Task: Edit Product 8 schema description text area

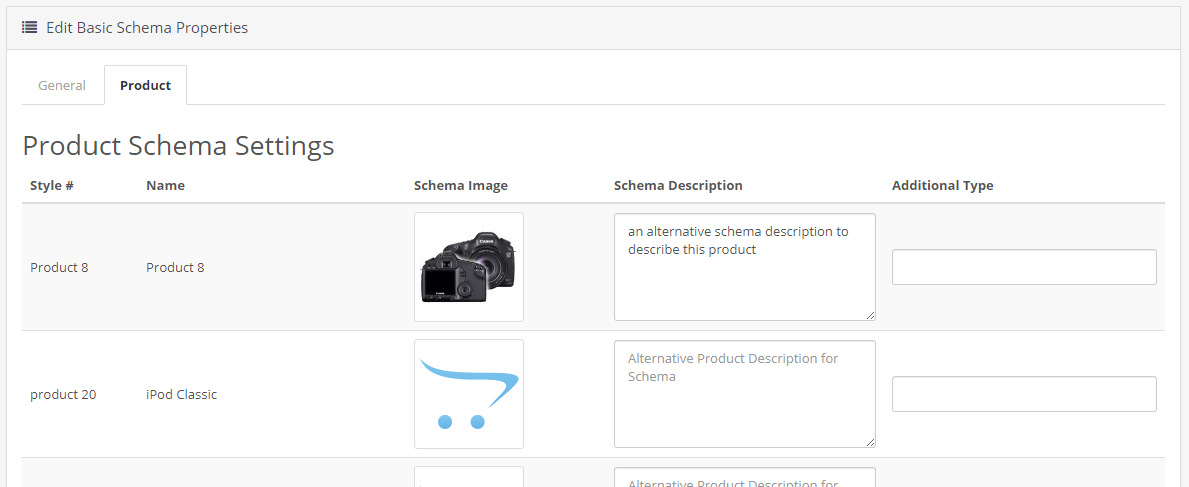Action: click(745, 267)
